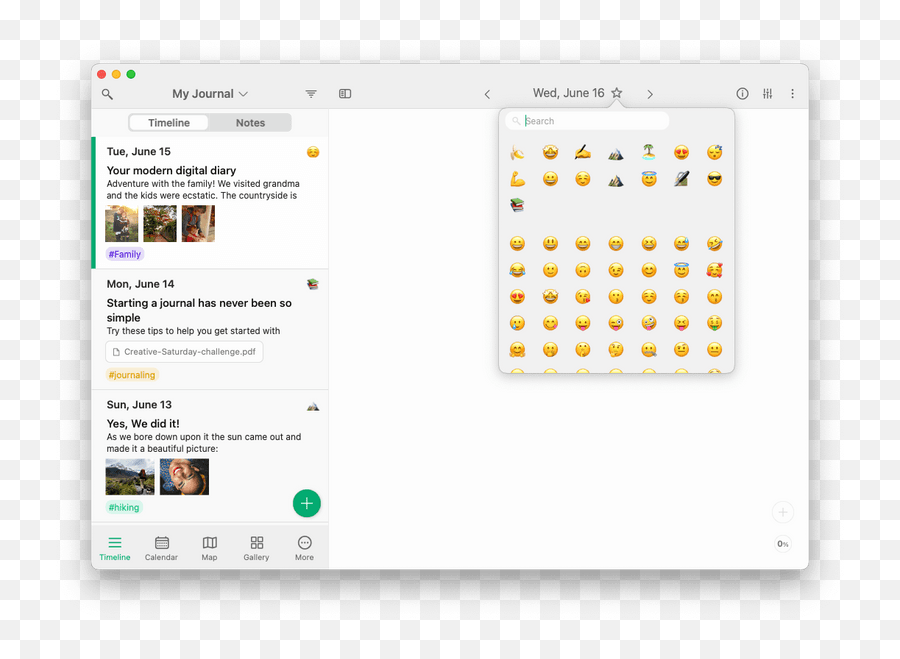Open the Calendar view icon
The image size is (900, 659).
coord(161,546)
